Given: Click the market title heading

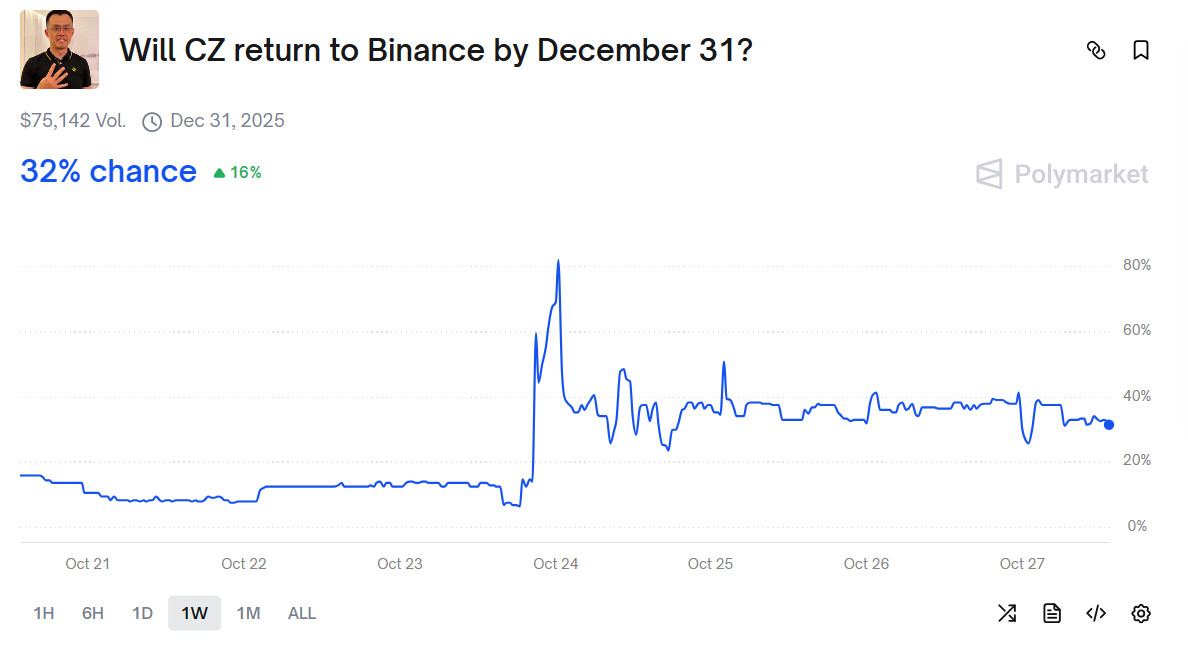Looking at the screenshot, I should point(436,50).
